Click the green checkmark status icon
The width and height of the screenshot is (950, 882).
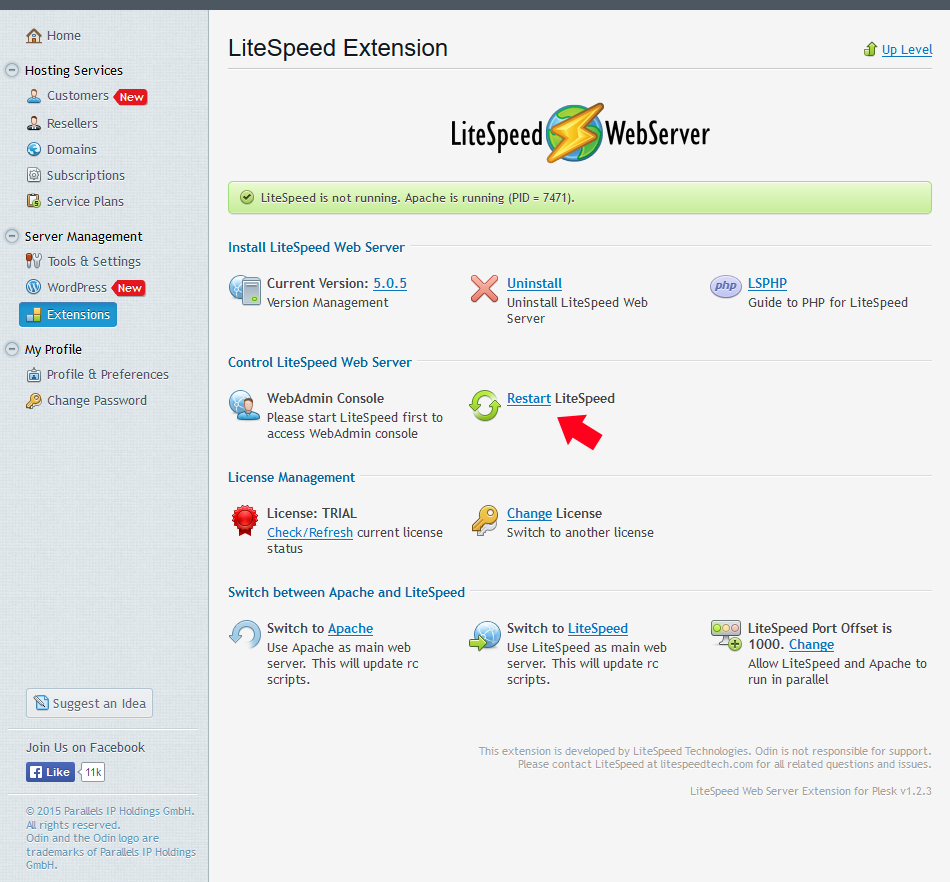tap(247, 197)
